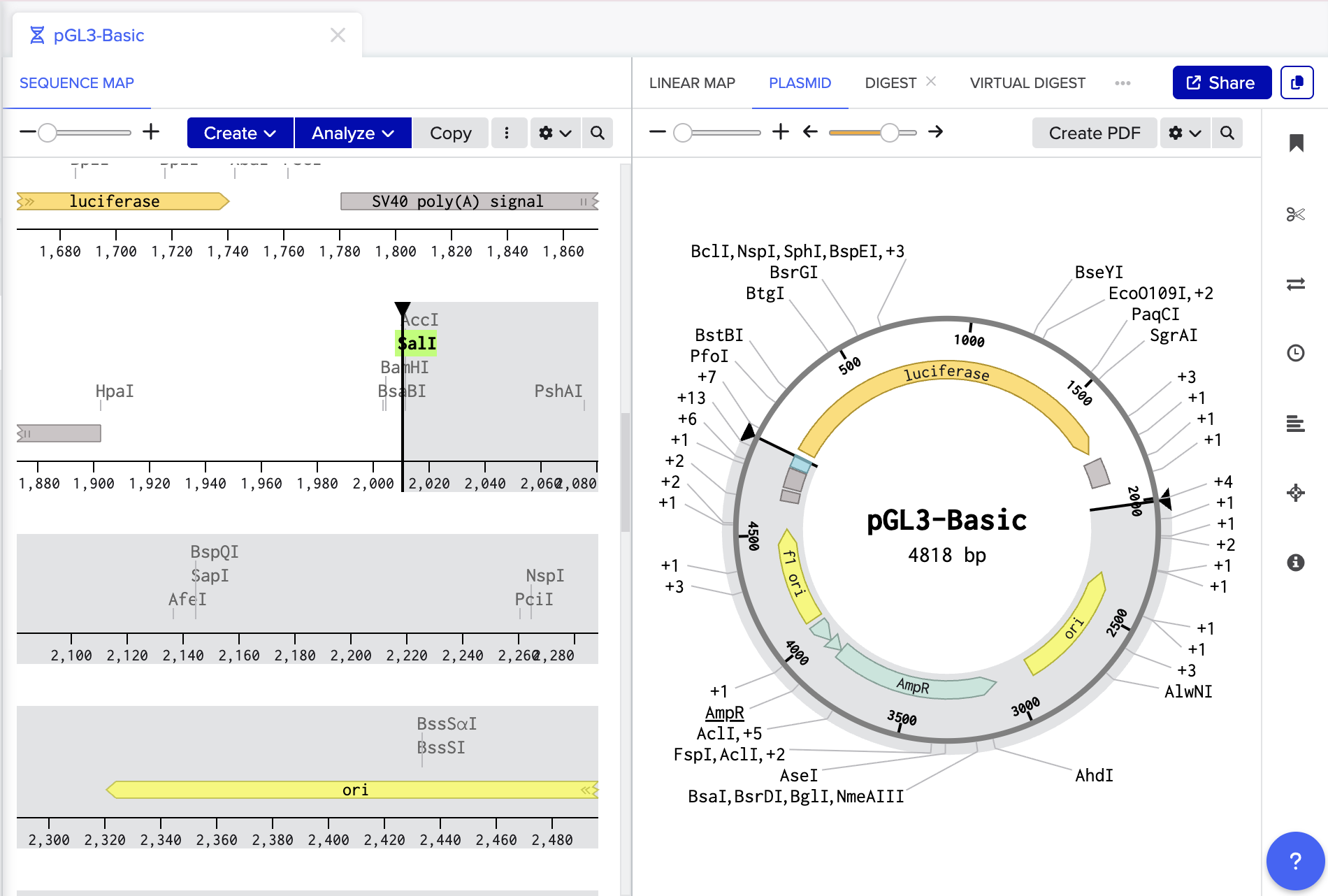1328x896 pixels.
Task: Zoom in the sequence map with plus
Action: point(151,132)
